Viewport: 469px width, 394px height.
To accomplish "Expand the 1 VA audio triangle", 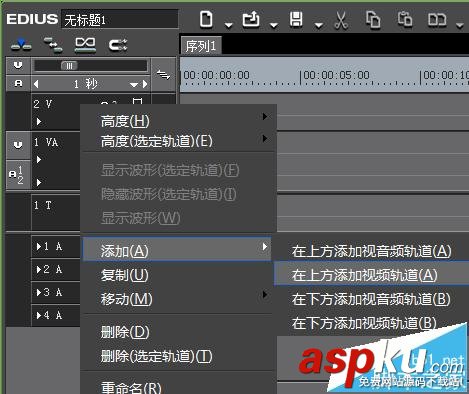I will [x=39, y=182].
